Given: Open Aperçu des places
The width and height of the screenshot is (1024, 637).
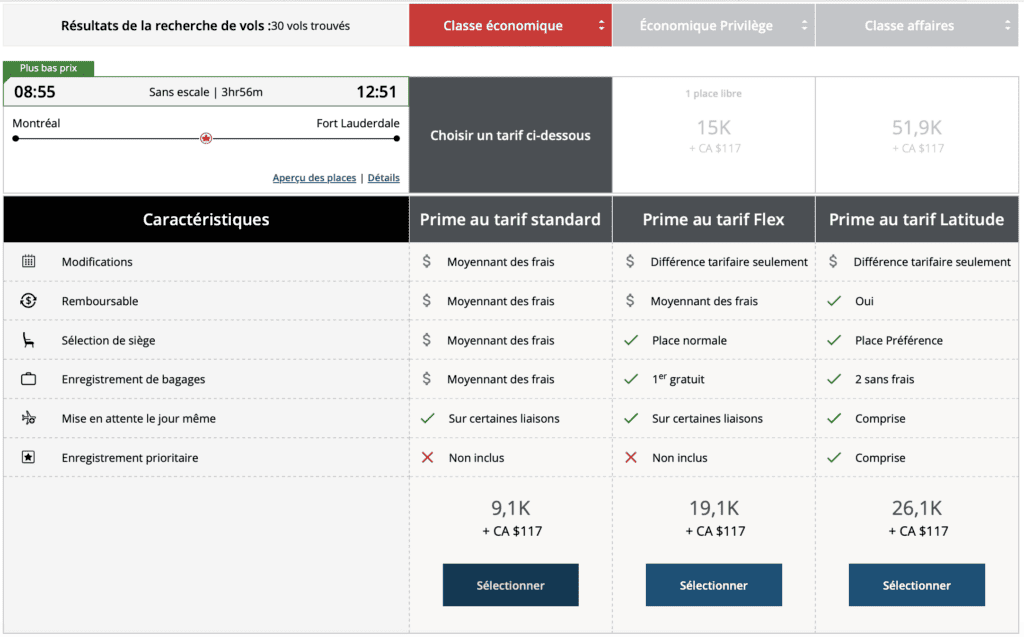Looking at the screenshot, I should point(314,177).
